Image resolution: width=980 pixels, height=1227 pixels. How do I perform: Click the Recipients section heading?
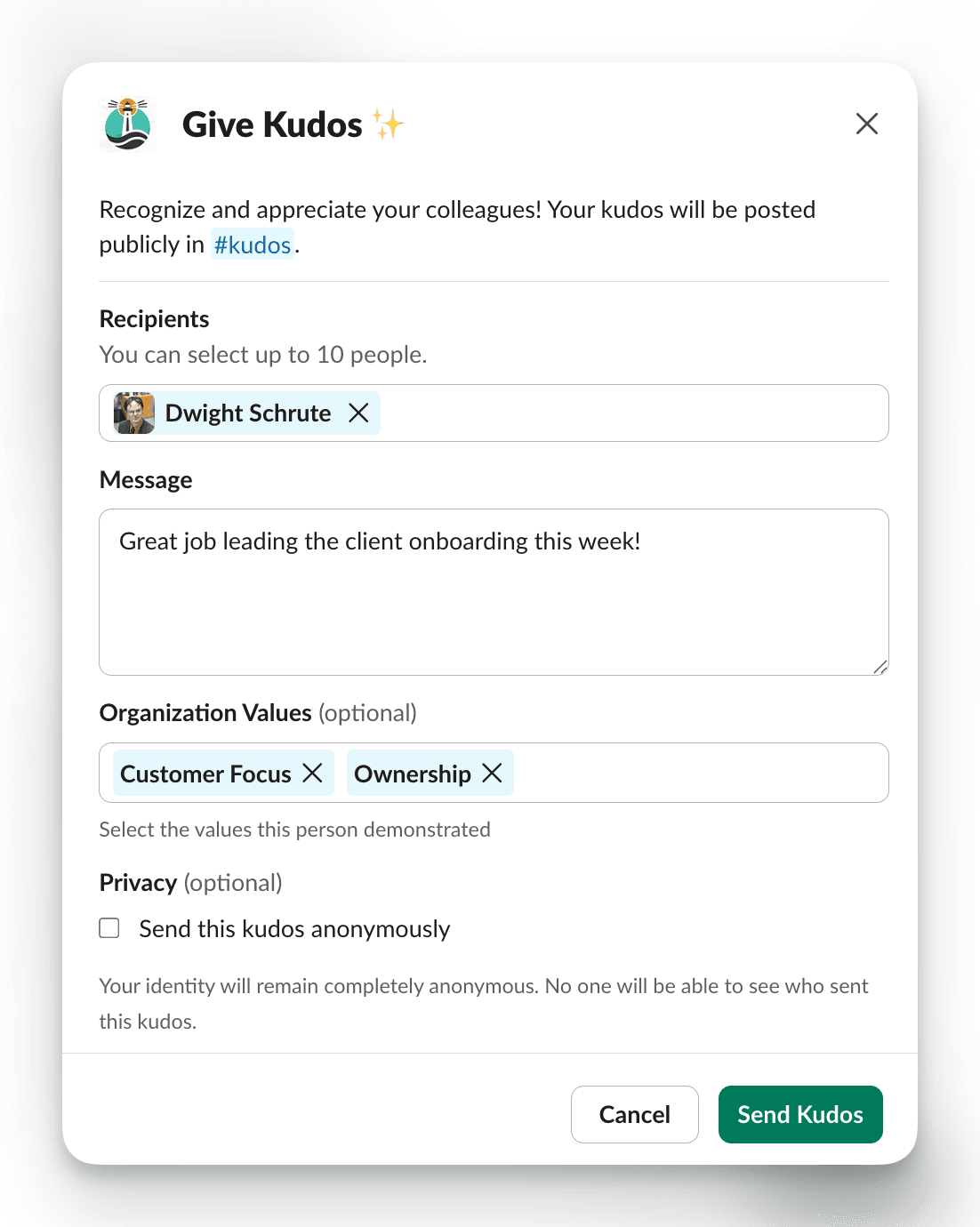[x=154, y=318]
